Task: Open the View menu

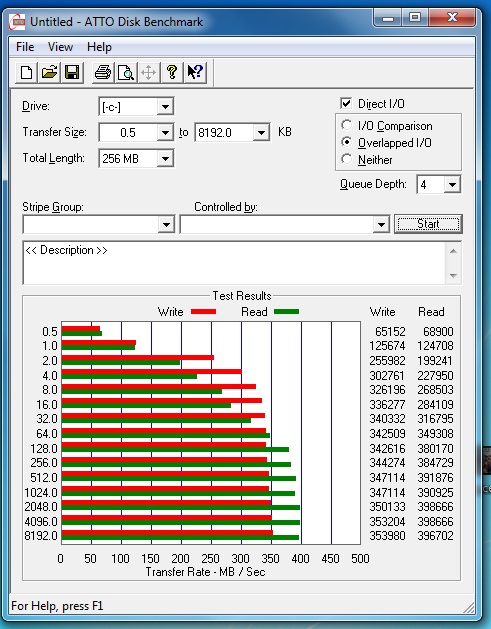Action: click(x=60, y=47)
